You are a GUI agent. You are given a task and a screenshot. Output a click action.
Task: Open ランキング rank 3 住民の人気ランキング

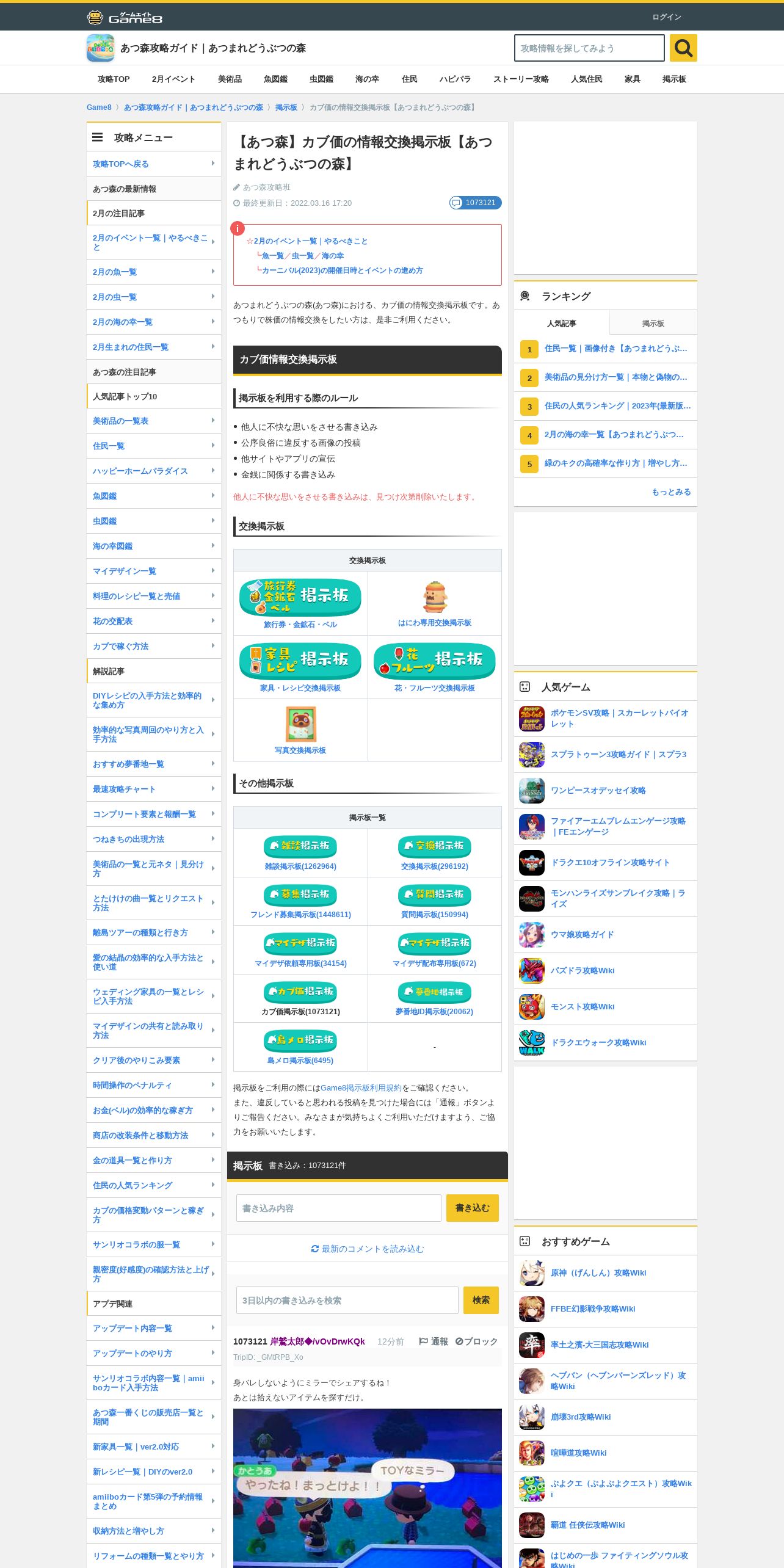coord(617,406)
